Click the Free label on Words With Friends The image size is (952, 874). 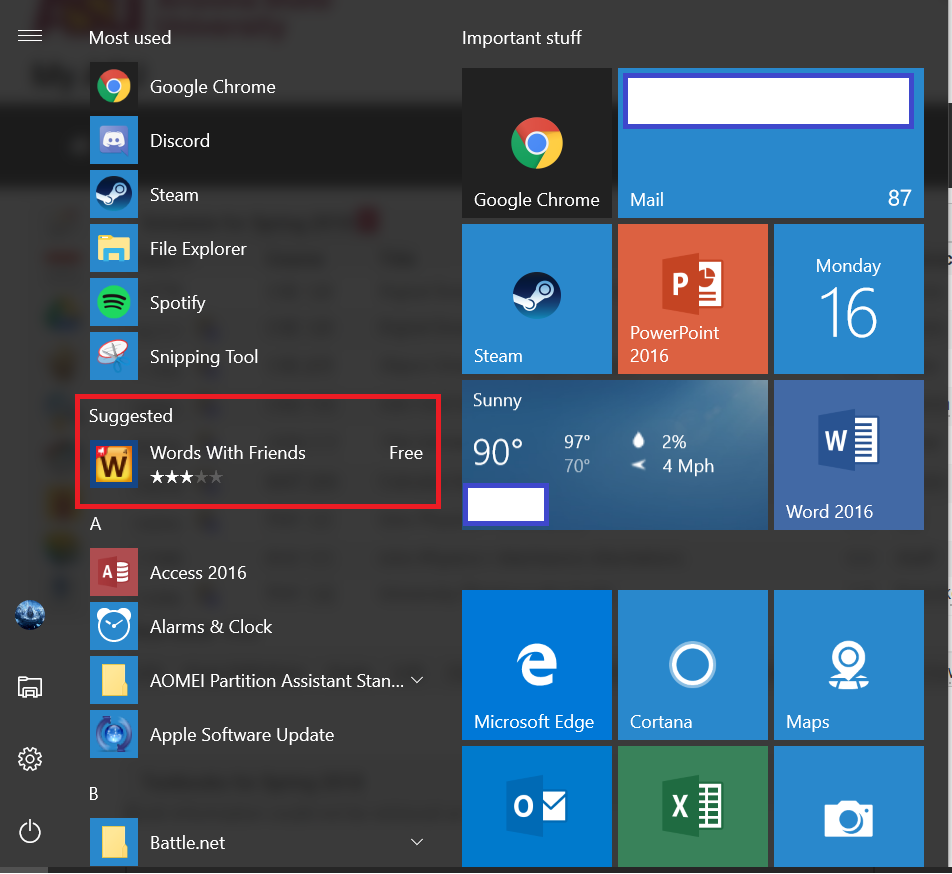coord(405,452)
